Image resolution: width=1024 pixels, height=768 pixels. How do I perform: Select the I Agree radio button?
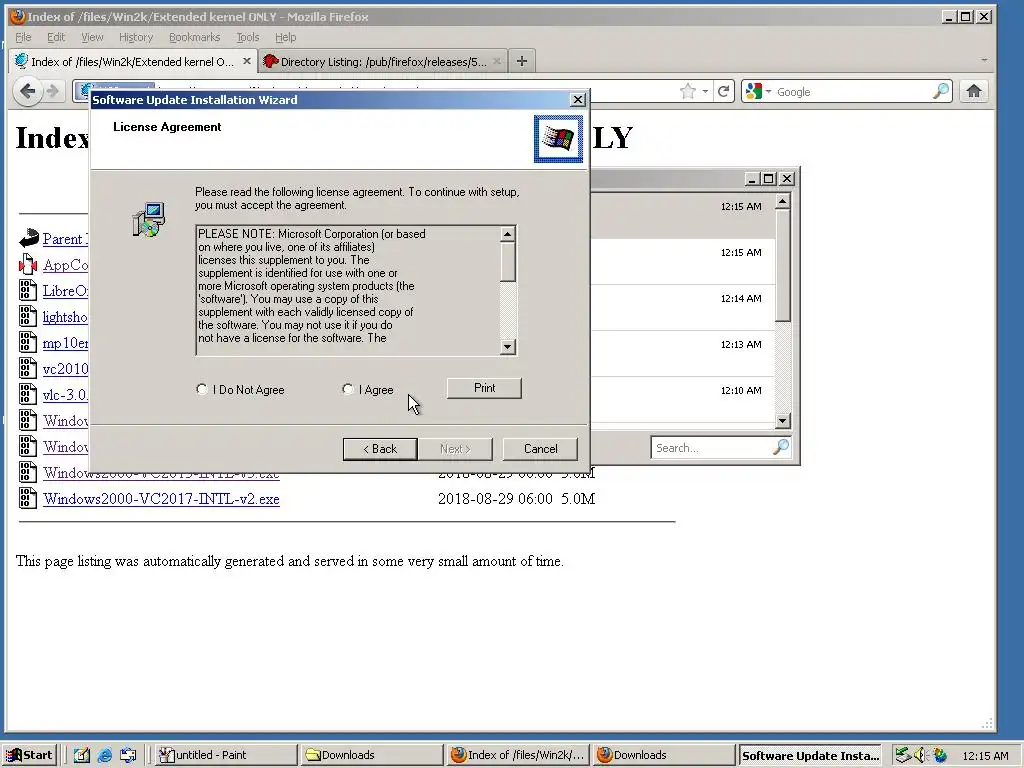347,389
